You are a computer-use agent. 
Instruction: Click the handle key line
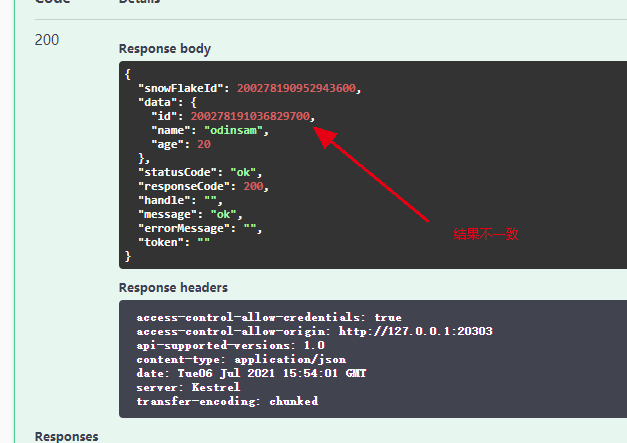point(180,200)
